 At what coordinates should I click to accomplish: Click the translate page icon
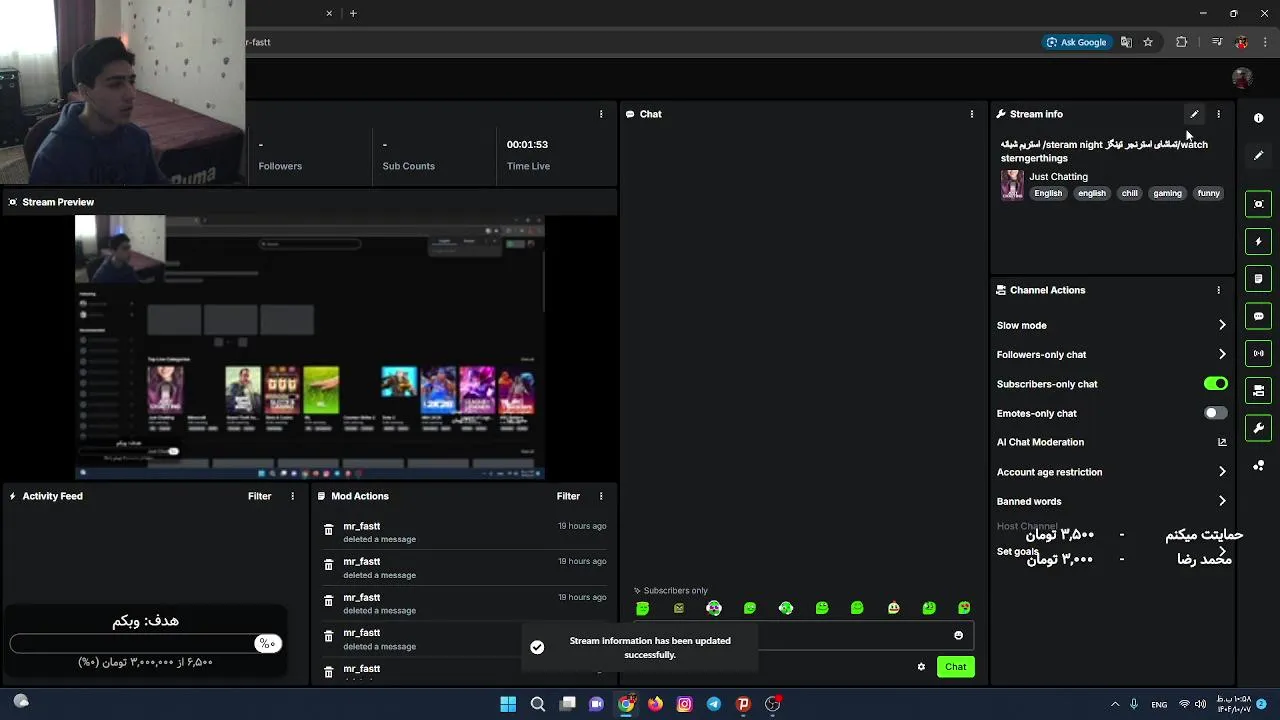[x=1126, y=42]
